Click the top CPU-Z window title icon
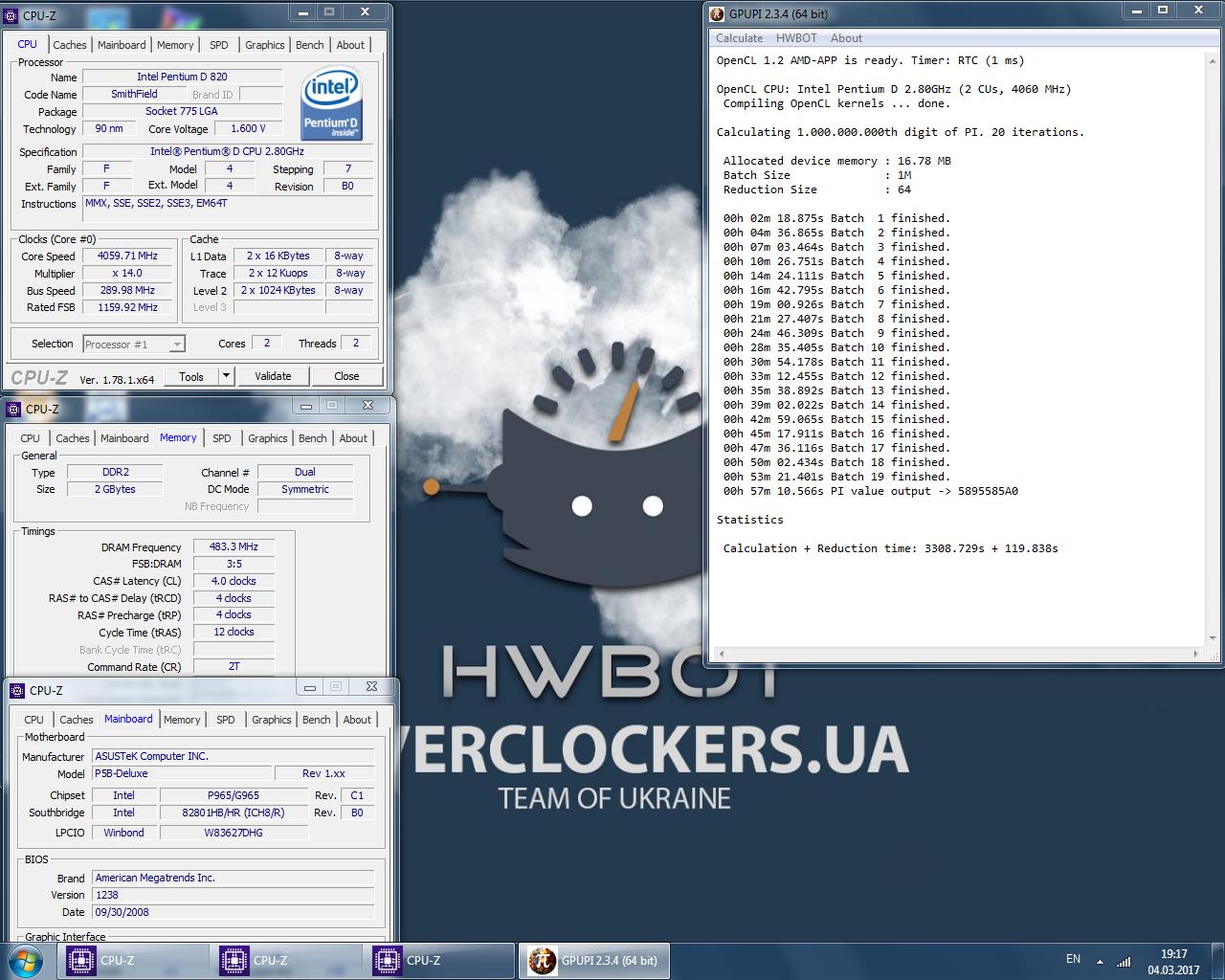The width and height of the screenshot is (1225, 980). pos(12,15)
